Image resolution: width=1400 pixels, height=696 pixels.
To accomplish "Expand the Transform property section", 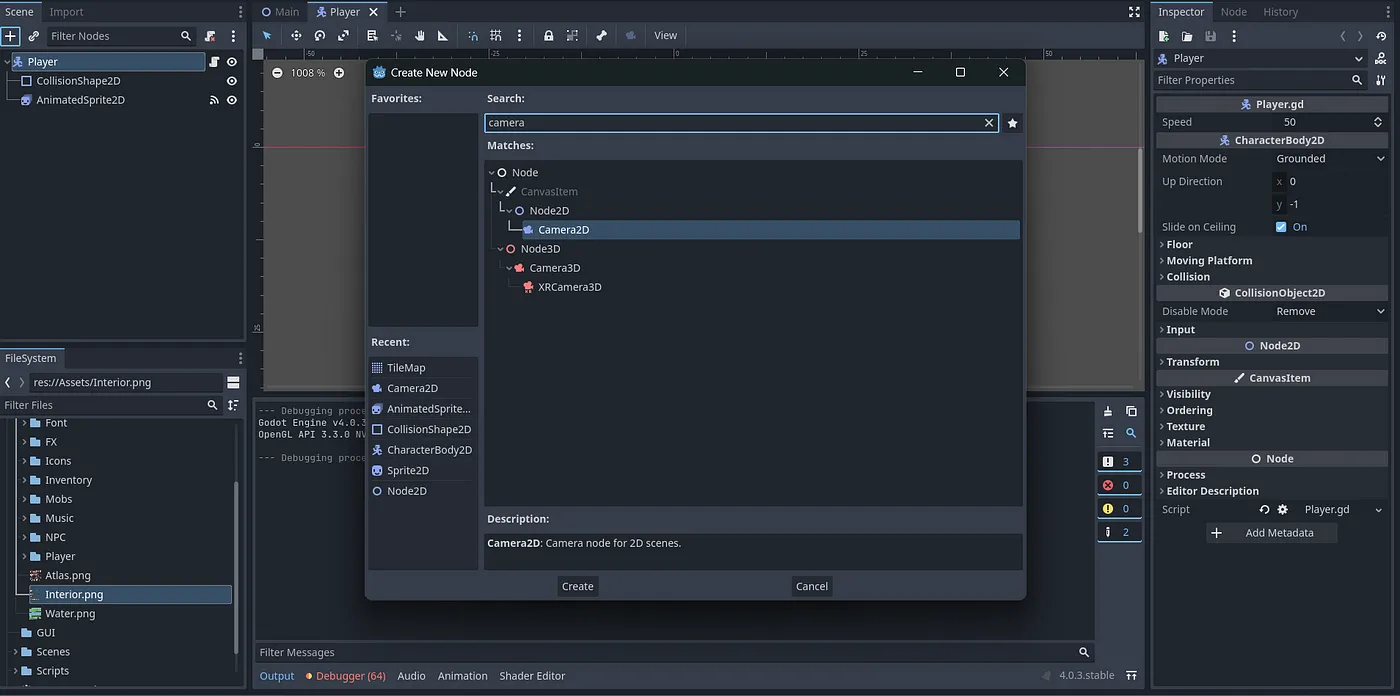I will [1192, 362].
